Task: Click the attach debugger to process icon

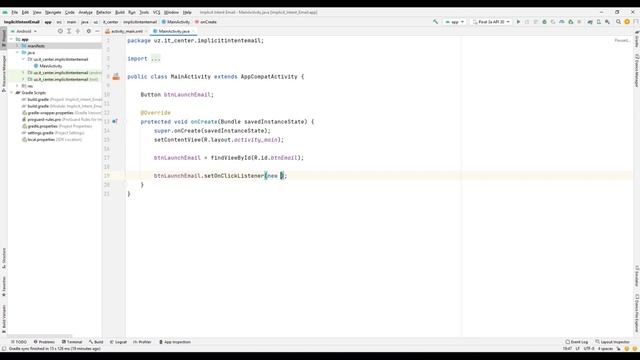Action: click(571, 22)
